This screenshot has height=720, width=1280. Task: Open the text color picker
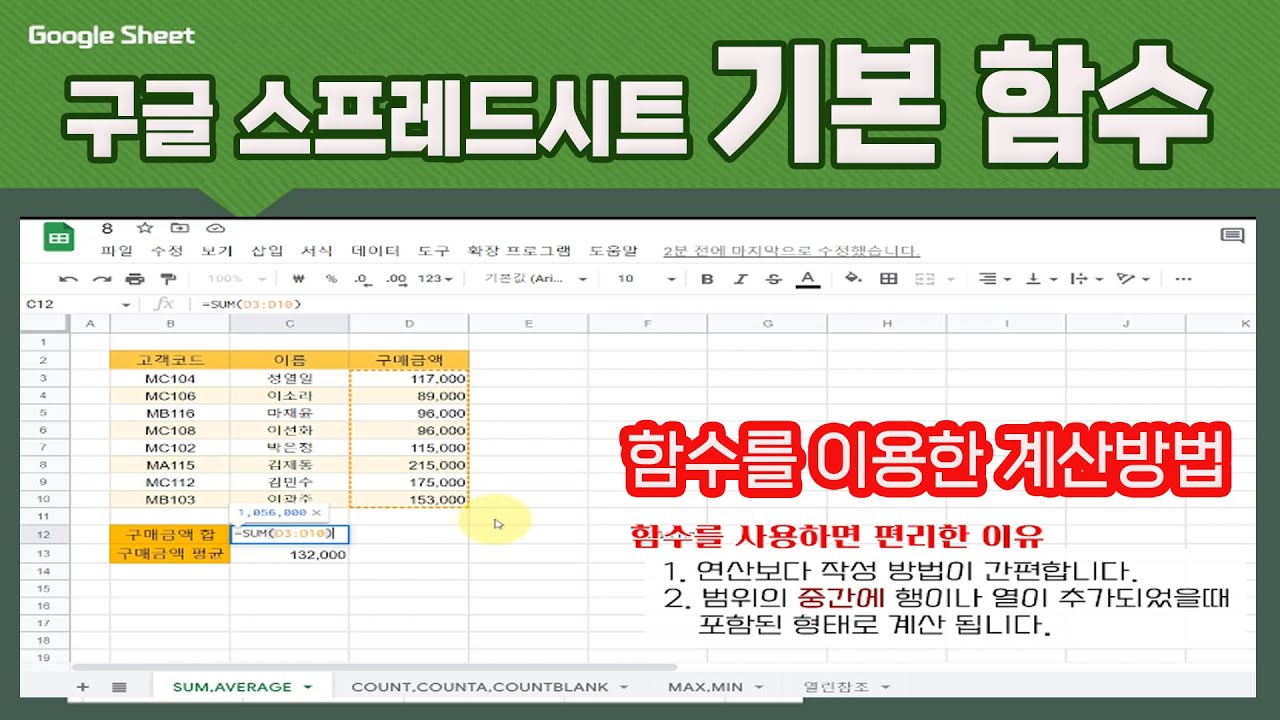(x=808, y=279)
